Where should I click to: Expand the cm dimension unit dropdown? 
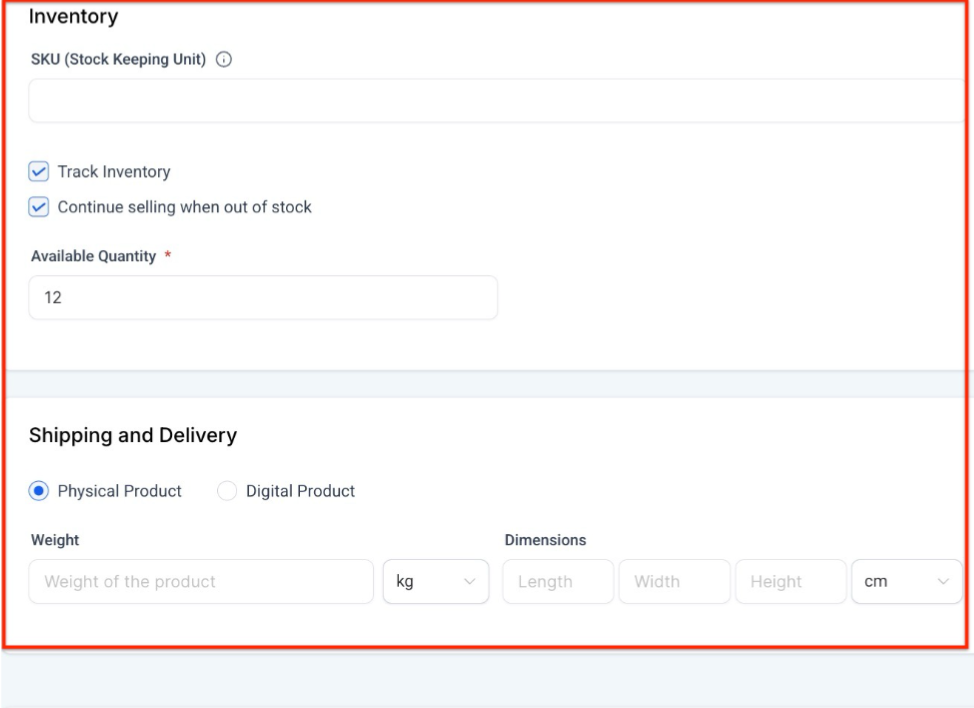(906, 582)
